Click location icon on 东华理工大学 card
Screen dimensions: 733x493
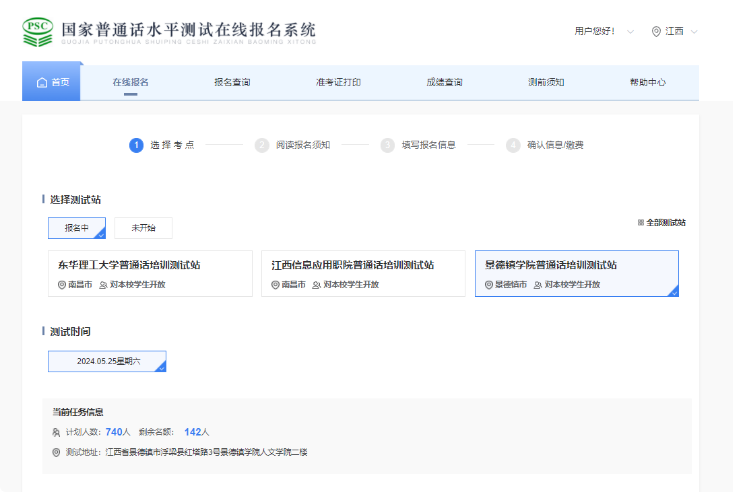62,285
